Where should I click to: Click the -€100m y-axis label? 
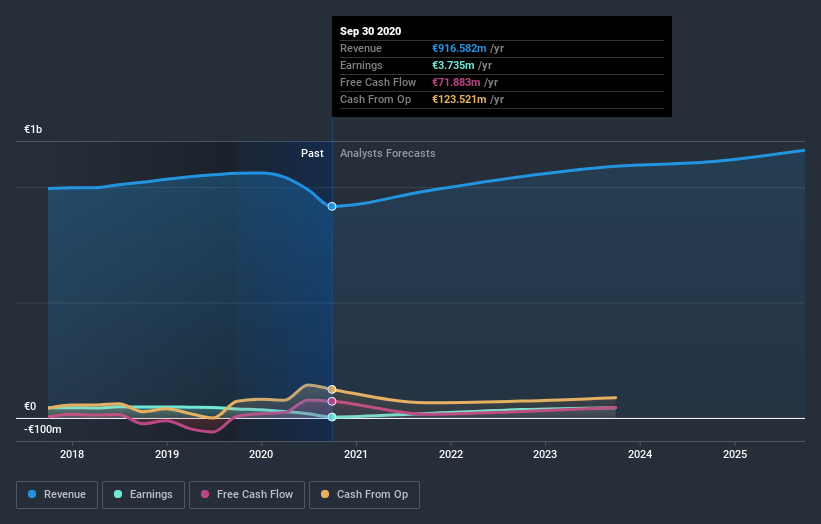pyautogui.click(x=42, y=429)
